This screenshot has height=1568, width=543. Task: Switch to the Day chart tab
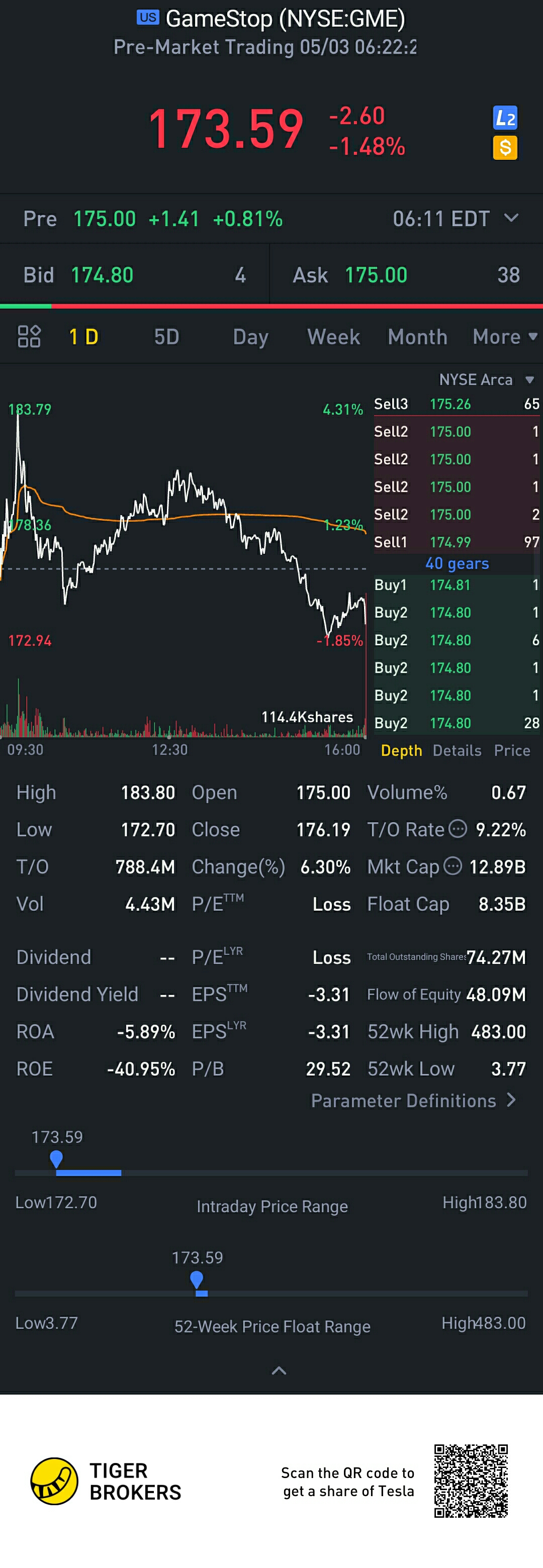click(250, 337)
